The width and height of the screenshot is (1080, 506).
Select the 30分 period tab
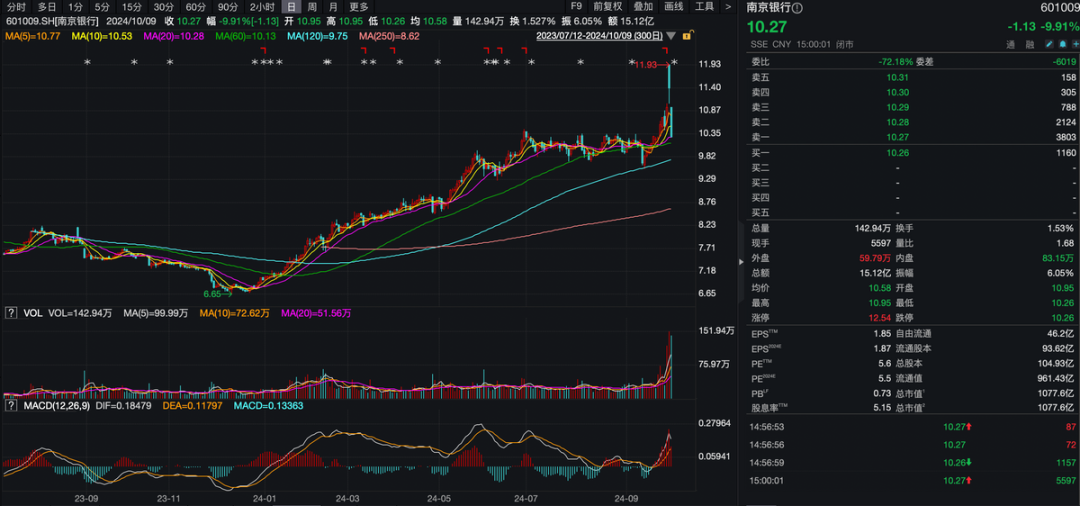tap(163, 7)
